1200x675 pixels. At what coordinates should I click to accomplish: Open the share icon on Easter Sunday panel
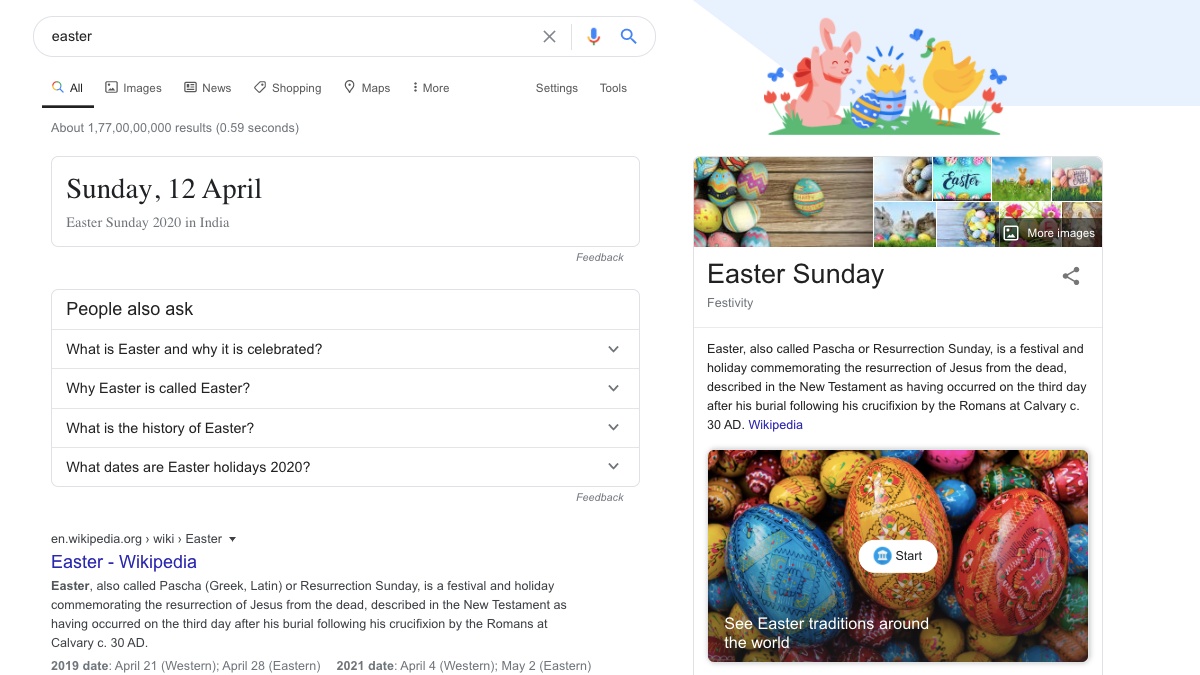[1071, 276]
